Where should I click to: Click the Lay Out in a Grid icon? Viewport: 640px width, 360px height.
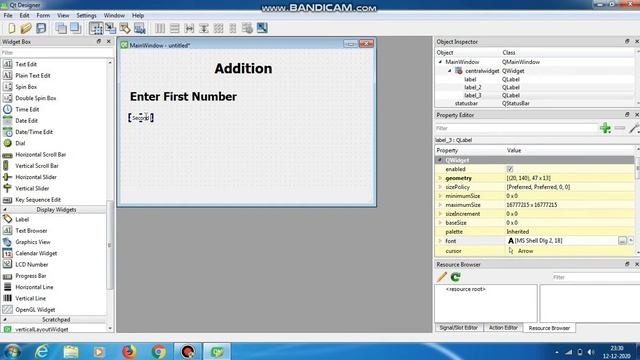coord(218,28)
